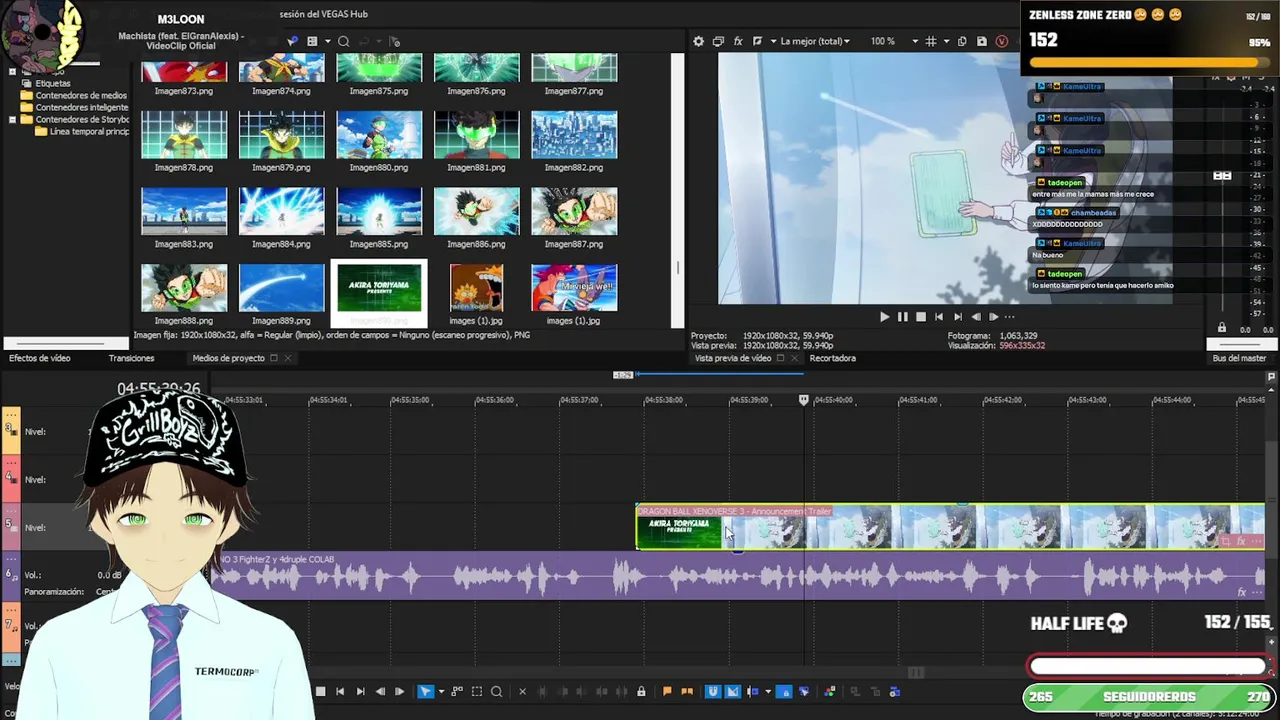Toggle external monitor preview icon

(718, 41)
